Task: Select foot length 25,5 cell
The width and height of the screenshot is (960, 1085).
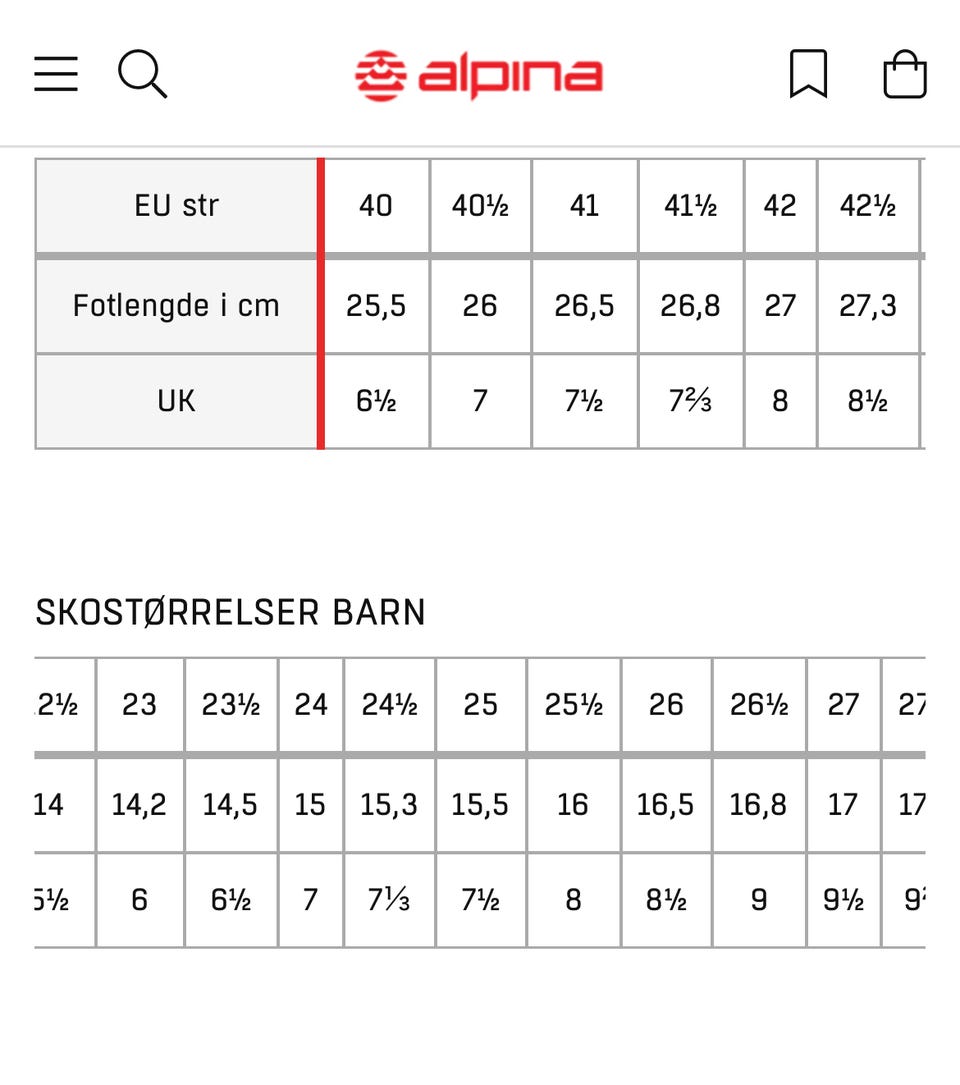Action: pos(376,305)
